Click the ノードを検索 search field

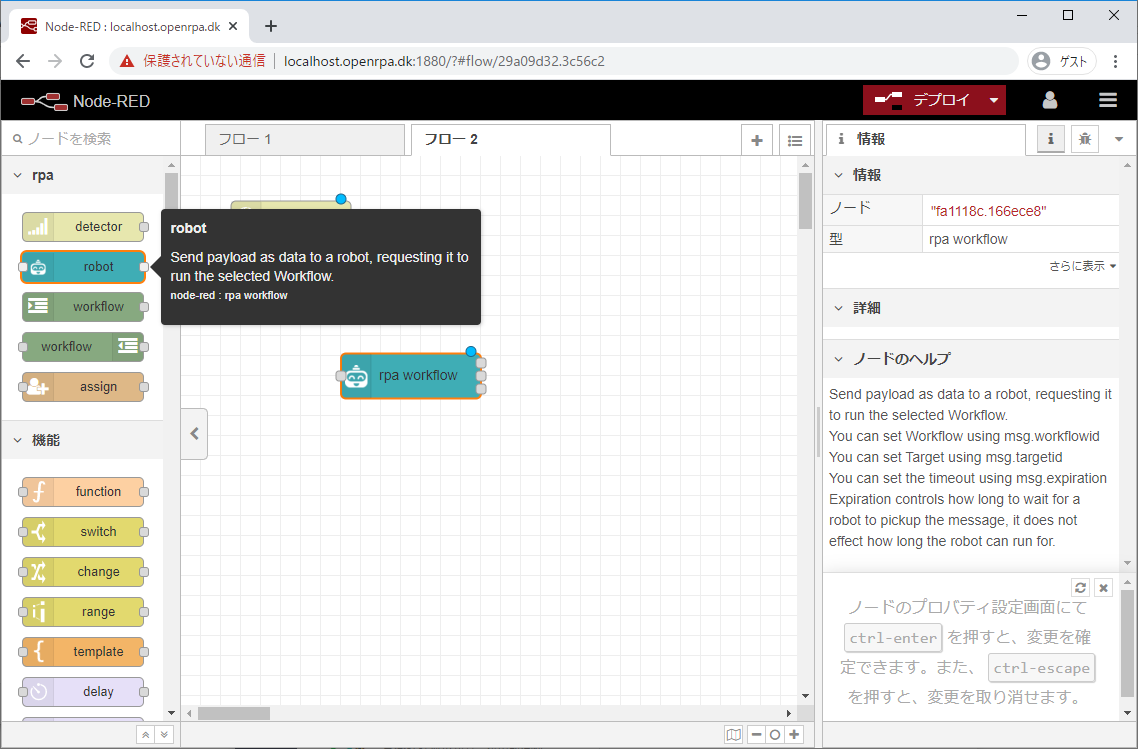[x=91, y=139]
